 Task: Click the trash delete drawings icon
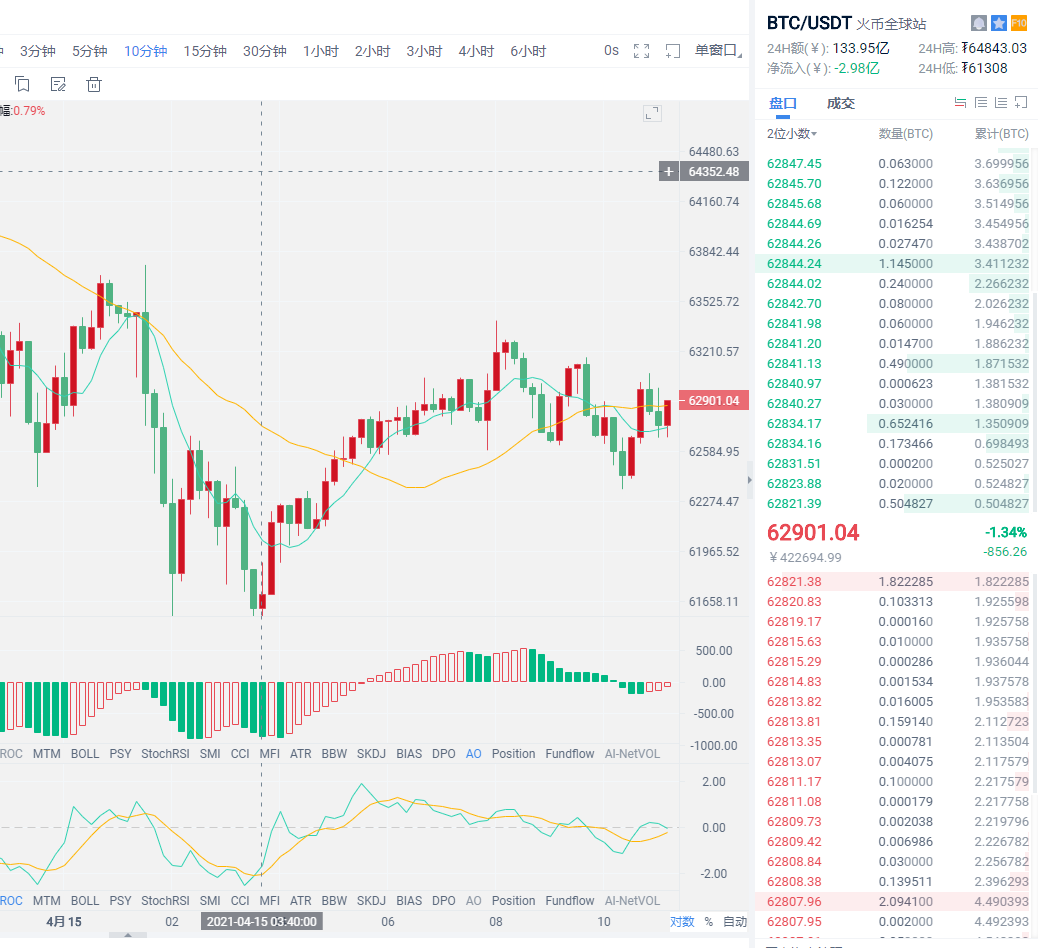tap(94, 84)
